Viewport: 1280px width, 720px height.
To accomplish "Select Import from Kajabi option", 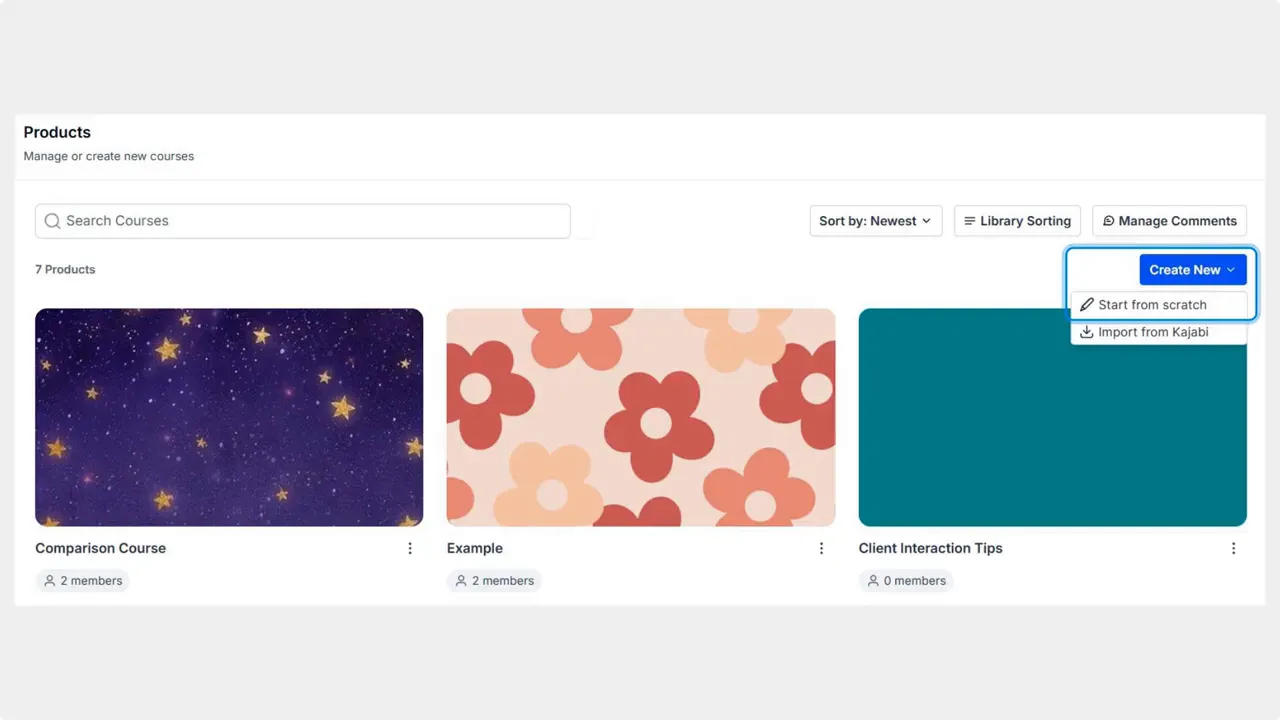I will [x=1152, y=331].
